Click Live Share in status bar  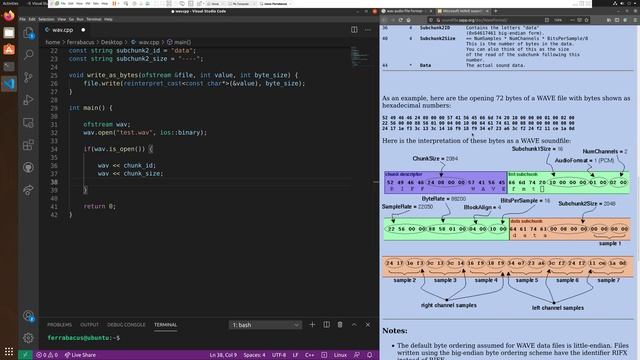pyautogui.click(x=80, y=355)
